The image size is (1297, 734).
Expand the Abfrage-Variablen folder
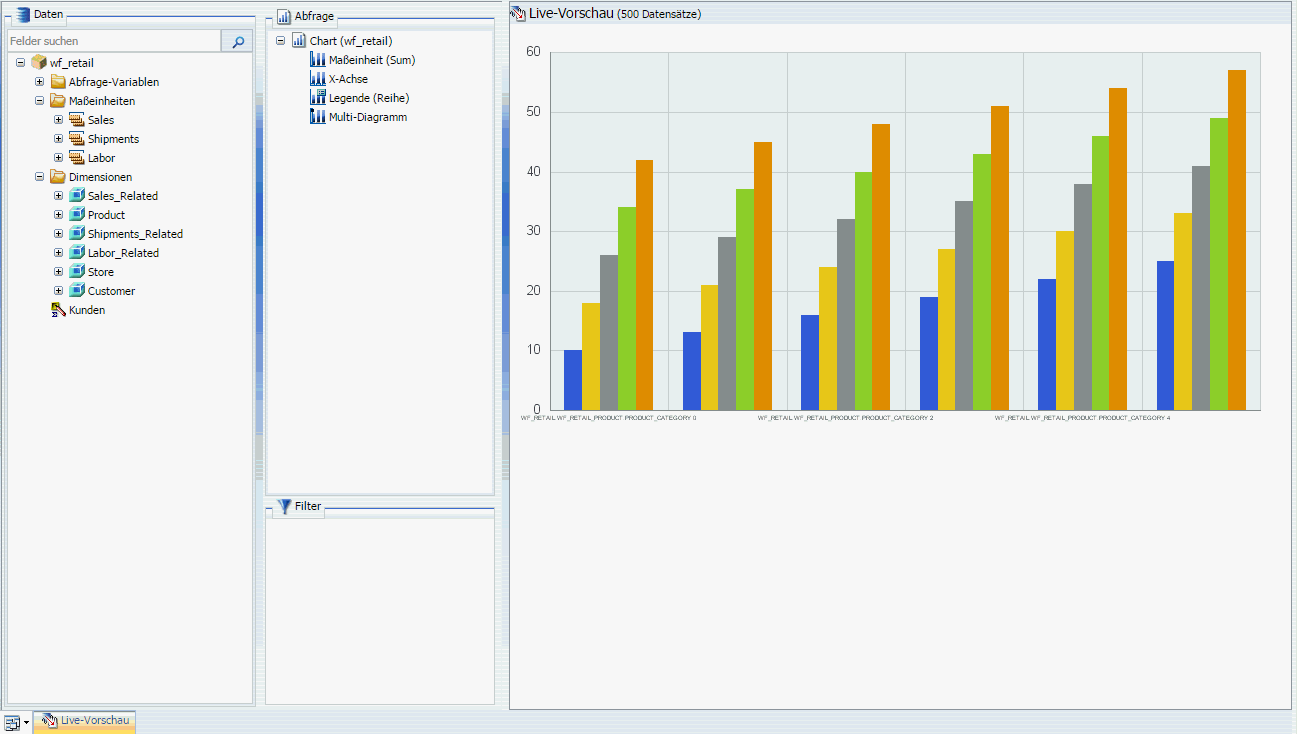[39, 82]
